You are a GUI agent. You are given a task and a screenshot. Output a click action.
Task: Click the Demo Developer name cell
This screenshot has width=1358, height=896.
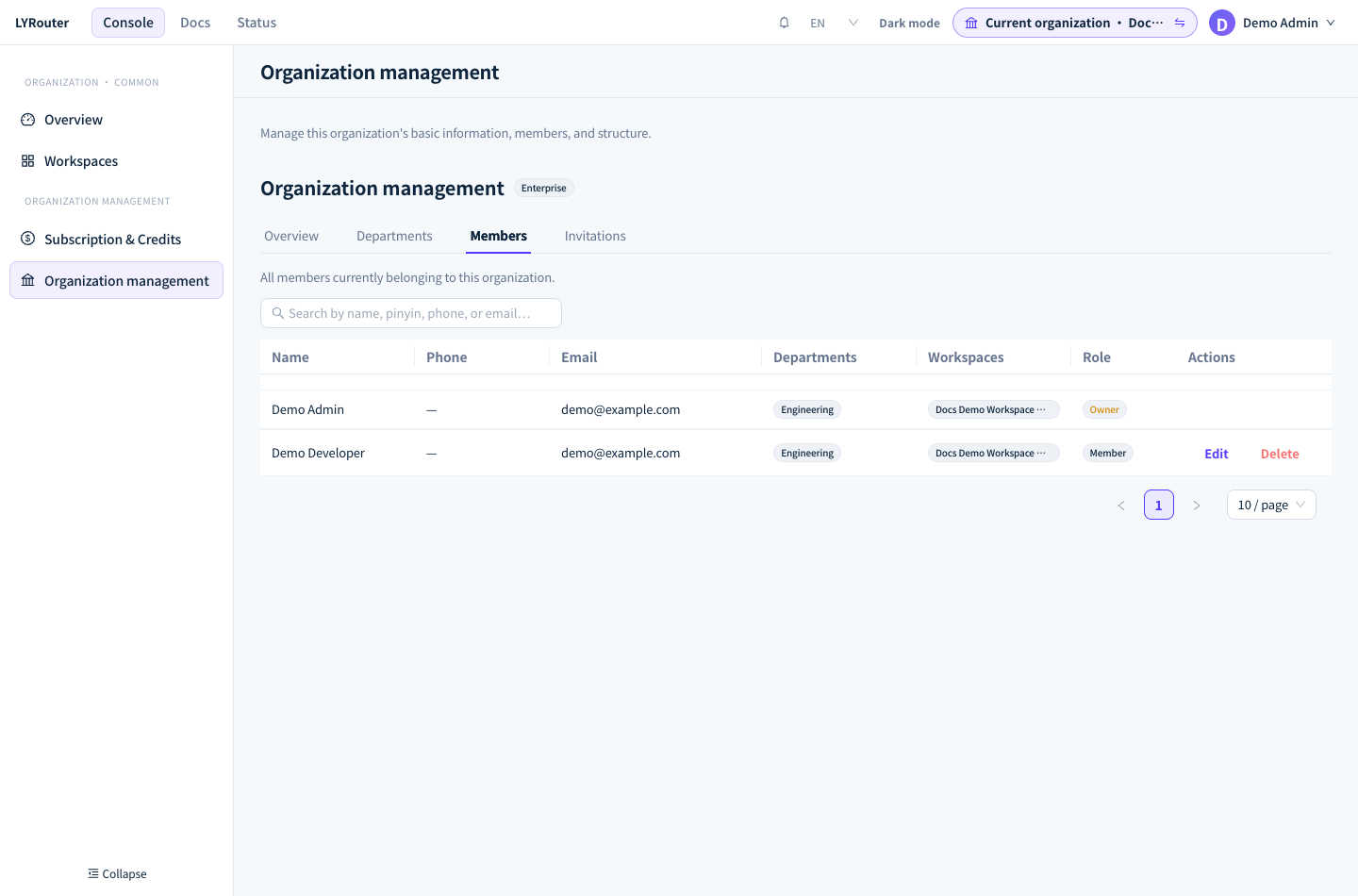click(x=318, y=453)
